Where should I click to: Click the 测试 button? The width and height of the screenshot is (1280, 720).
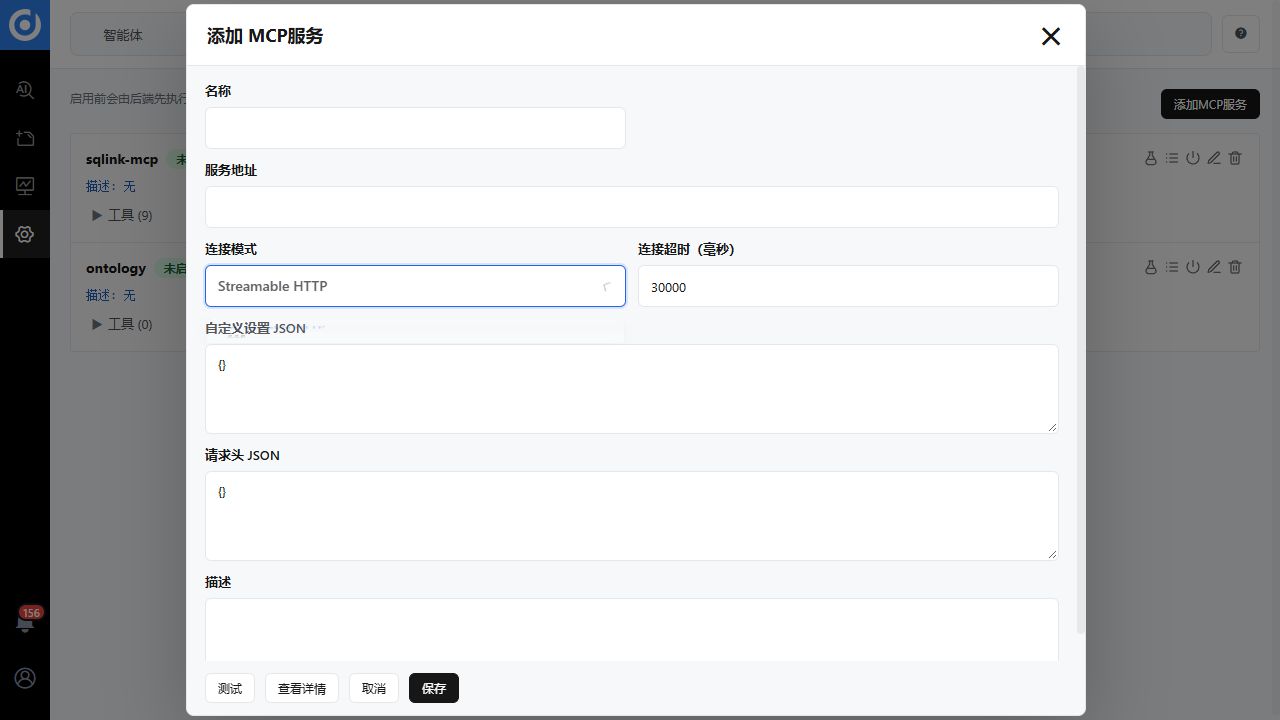pos(230,688)
